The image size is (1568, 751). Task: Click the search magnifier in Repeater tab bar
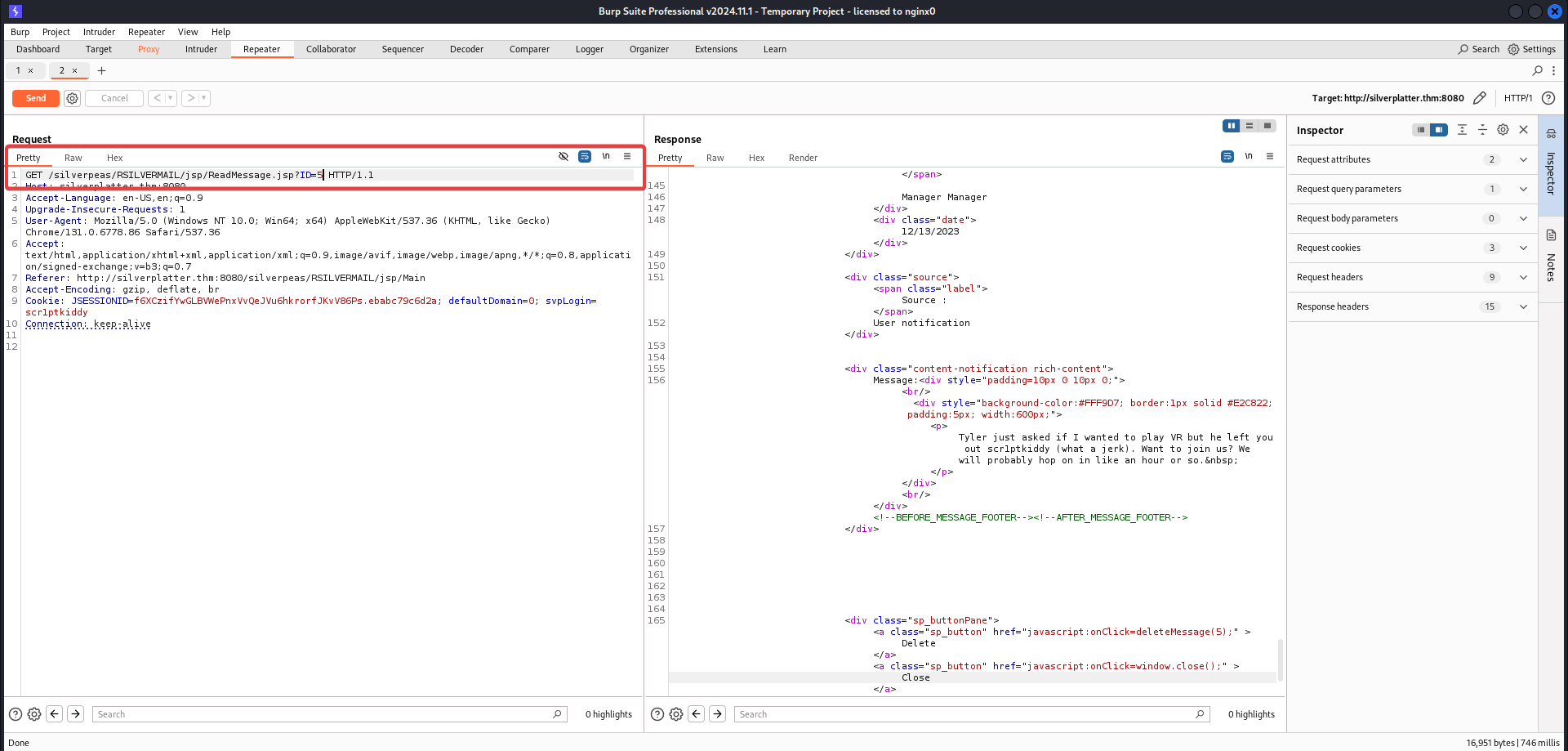(x=1538, y=70)
